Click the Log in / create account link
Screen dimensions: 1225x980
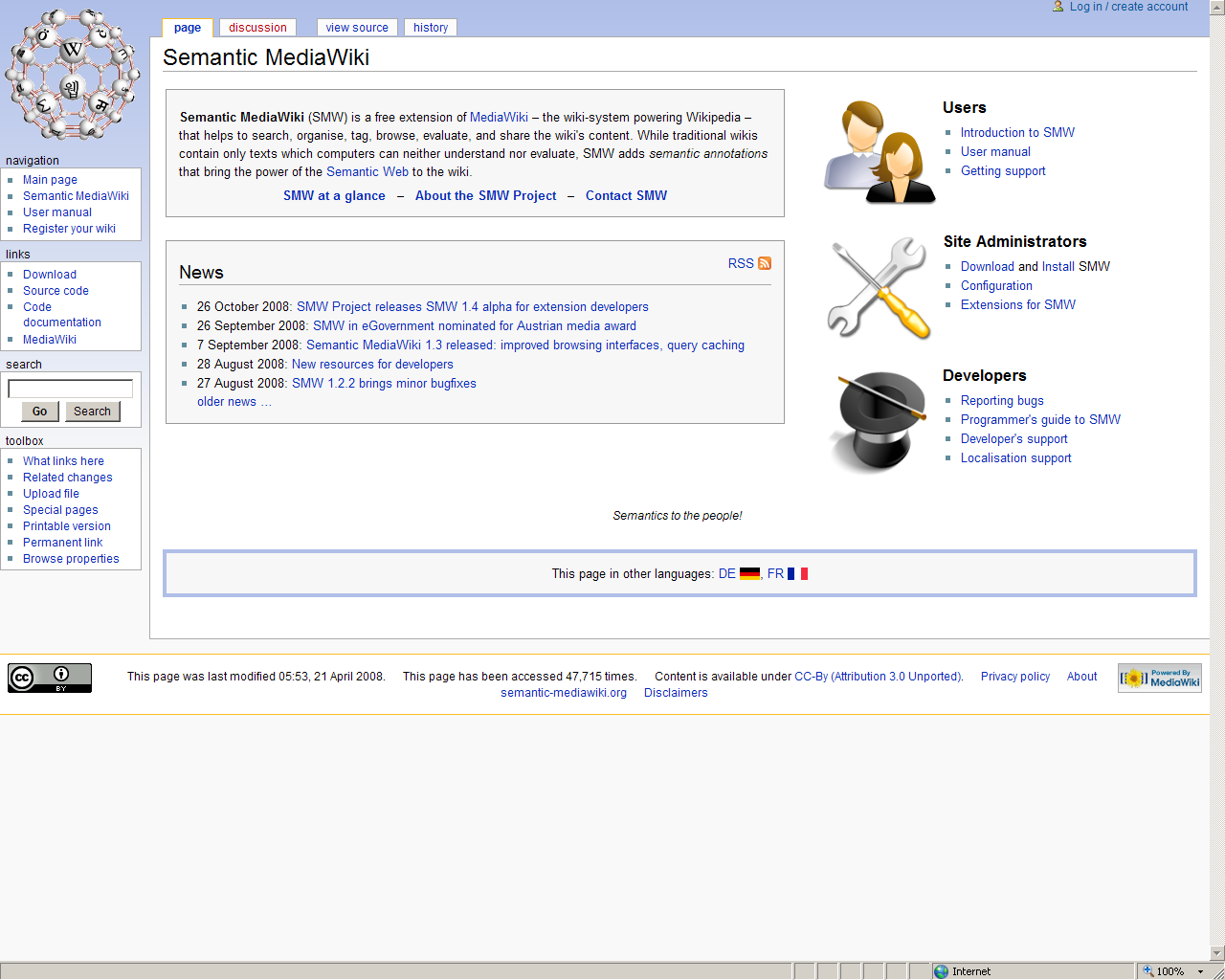coord(1129,7)
